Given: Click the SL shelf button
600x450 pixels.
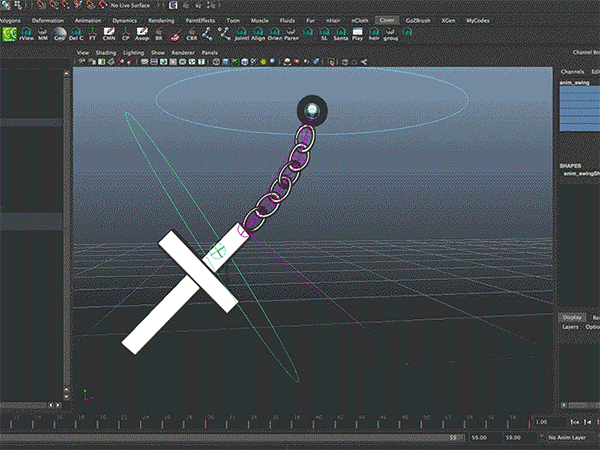Looking at the screenshot, I should [x=324, y=34].
